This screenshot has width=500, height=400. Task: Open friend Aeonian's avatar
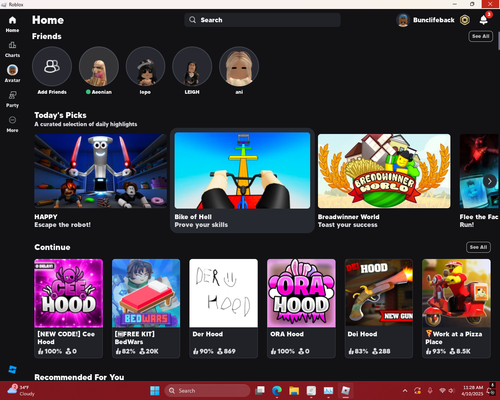99,66
